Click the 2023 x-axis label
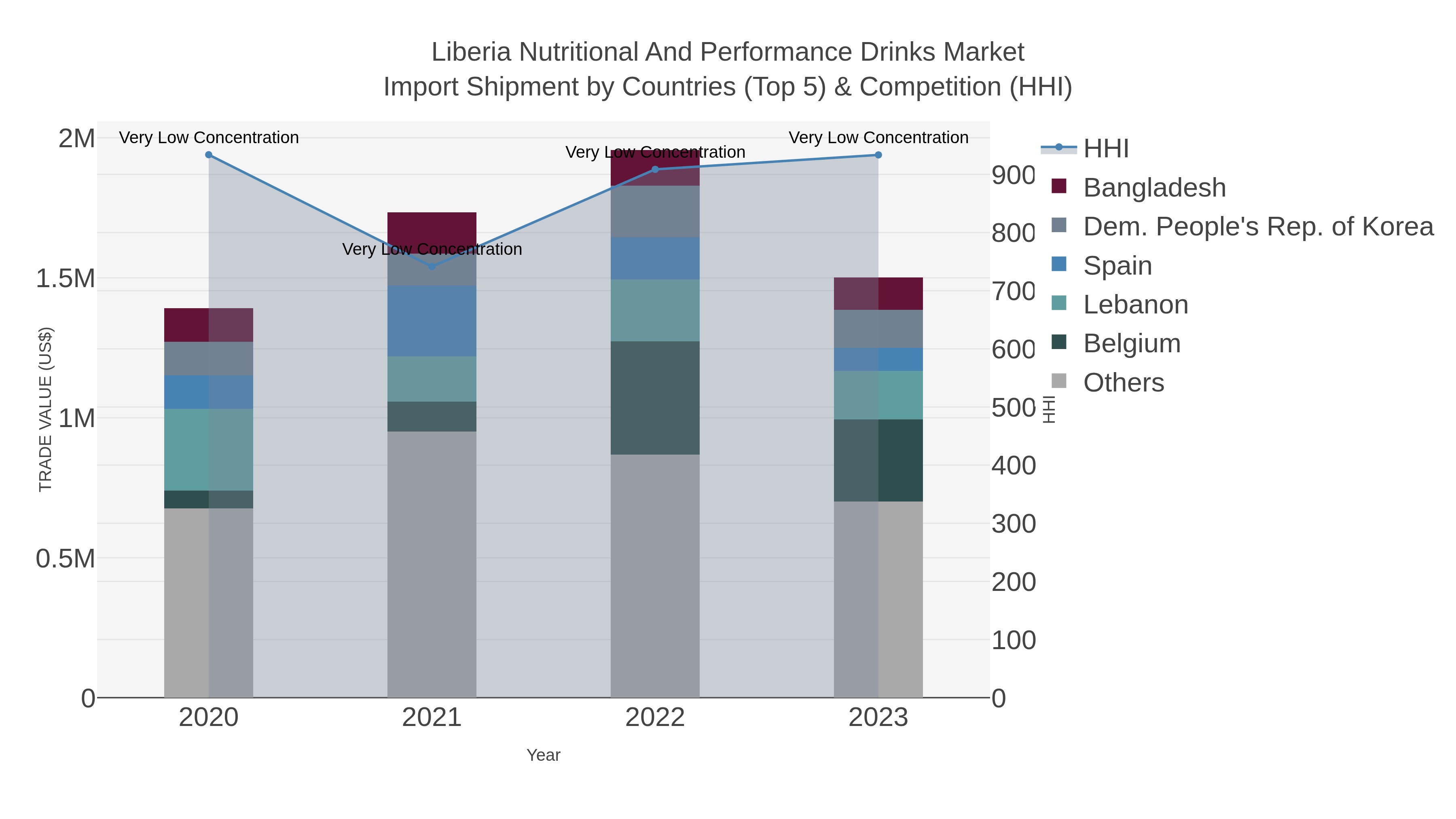The width and height of the screenshot is (1456, 819). click(x=878, y=718)
